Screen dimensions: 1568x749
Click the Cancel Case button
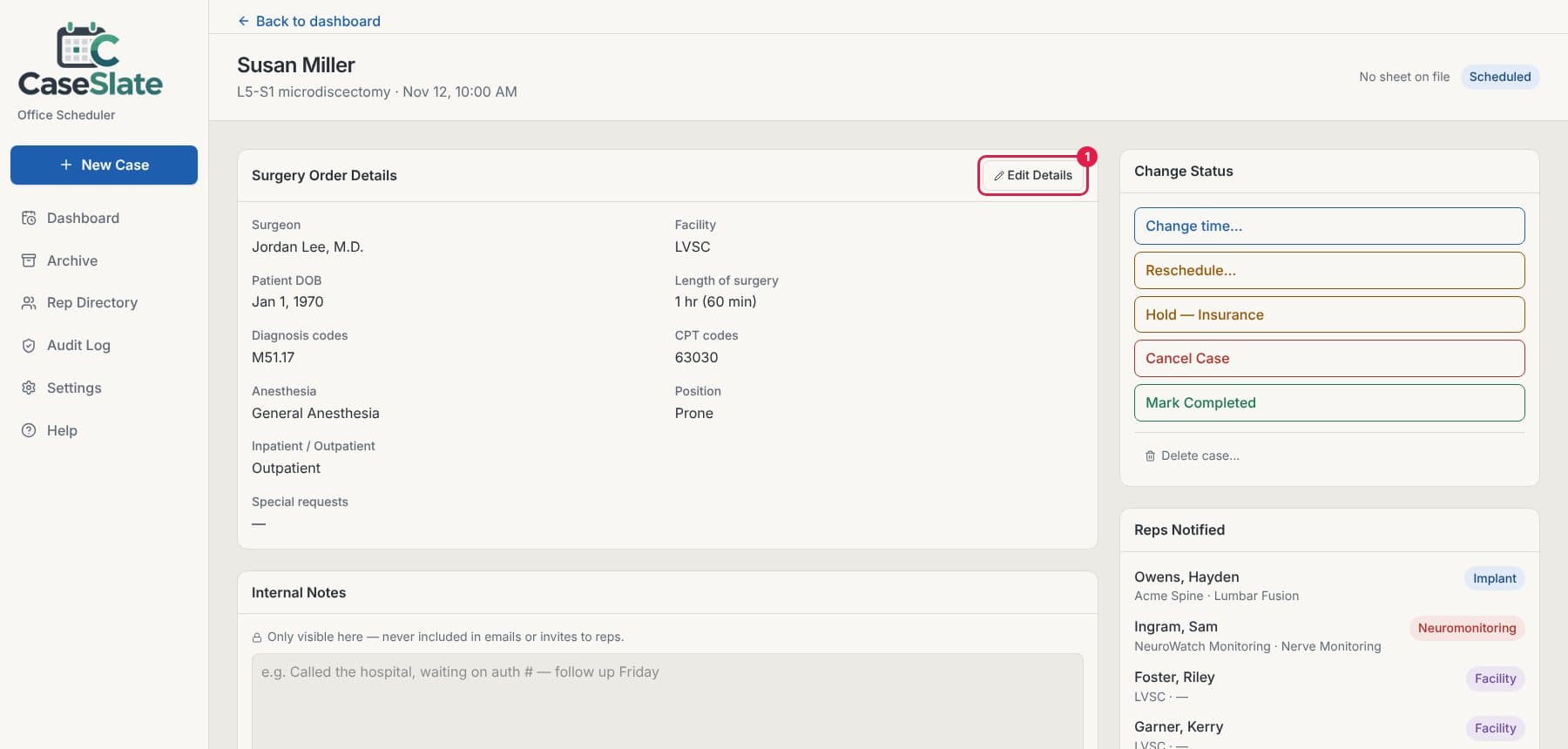click(1329, 358)
